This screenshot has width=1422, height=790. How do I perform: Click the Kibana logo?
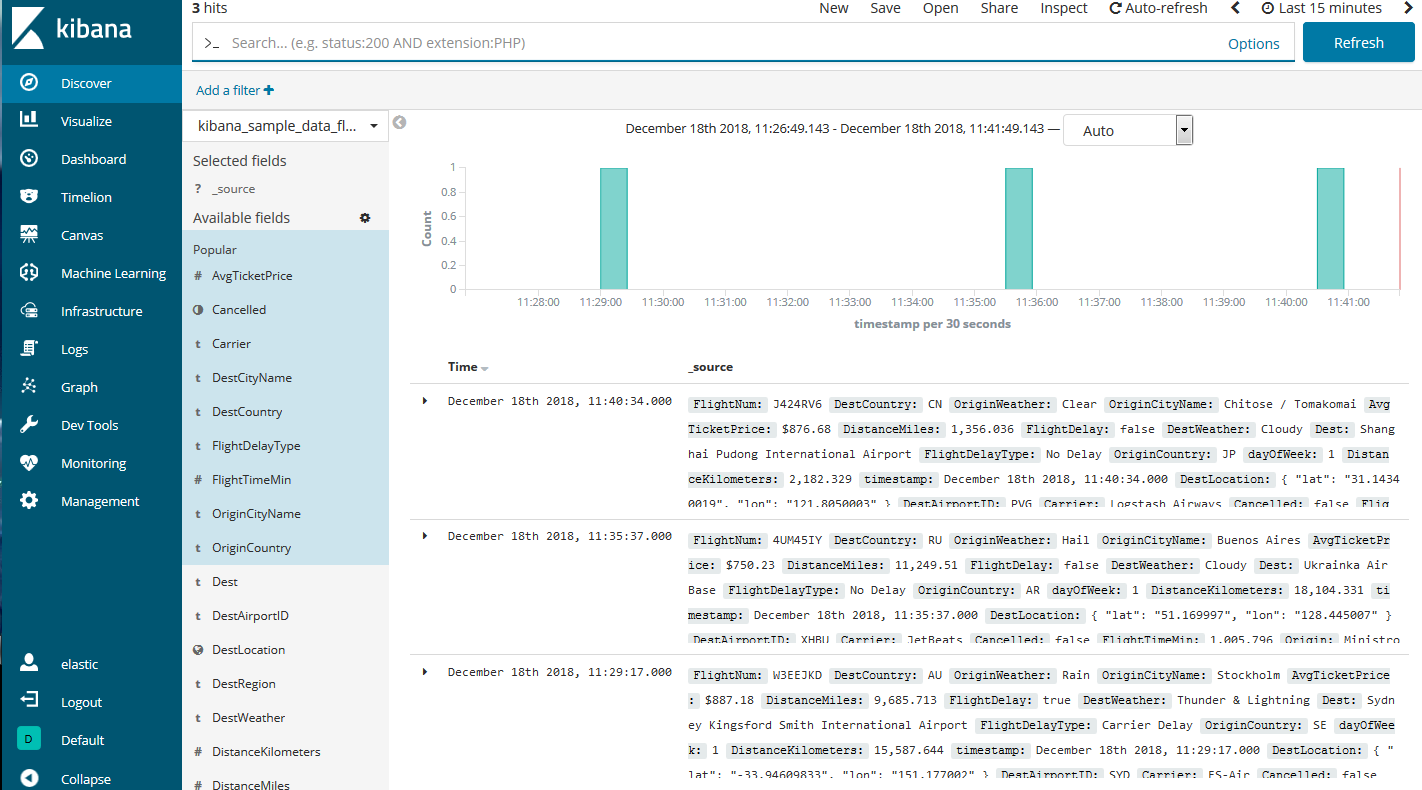(x=72, y=29)
